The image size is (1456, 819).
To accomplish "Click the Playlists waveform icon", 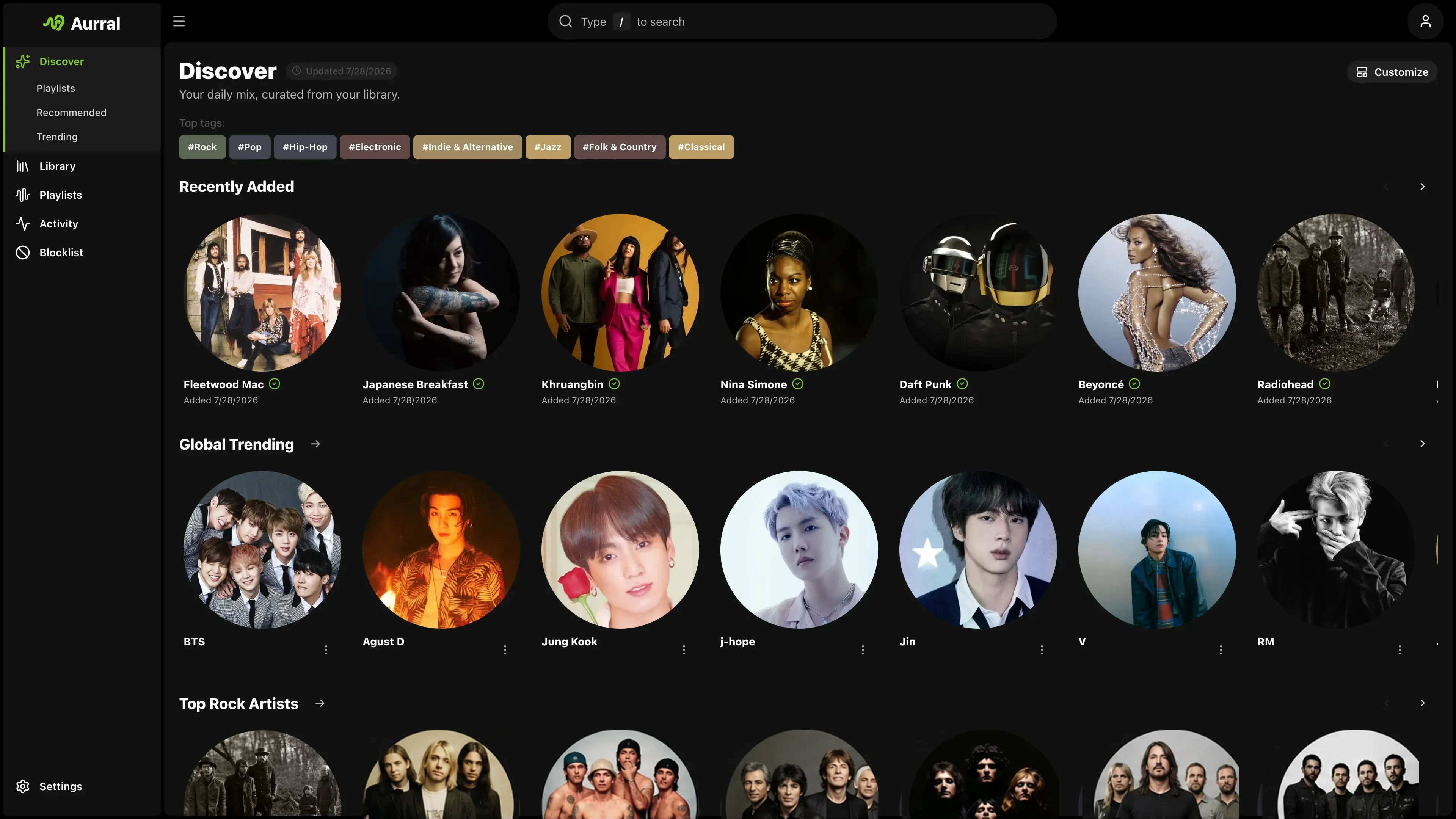I will tap(23, 195).
